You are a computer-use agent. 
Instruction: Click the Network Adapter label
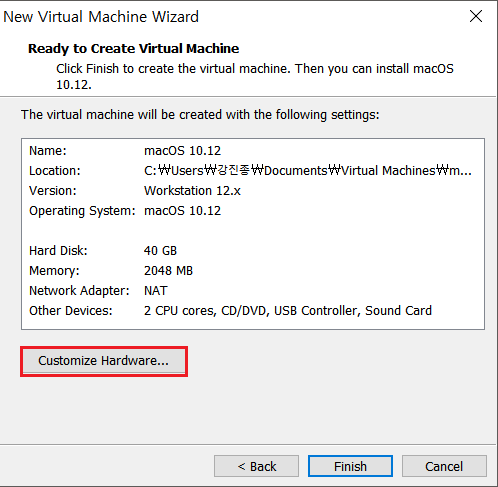79,291
